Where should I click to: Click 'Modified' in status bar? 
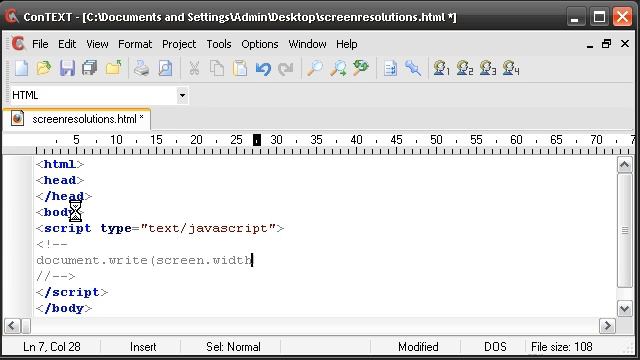(x=418, y=347)
